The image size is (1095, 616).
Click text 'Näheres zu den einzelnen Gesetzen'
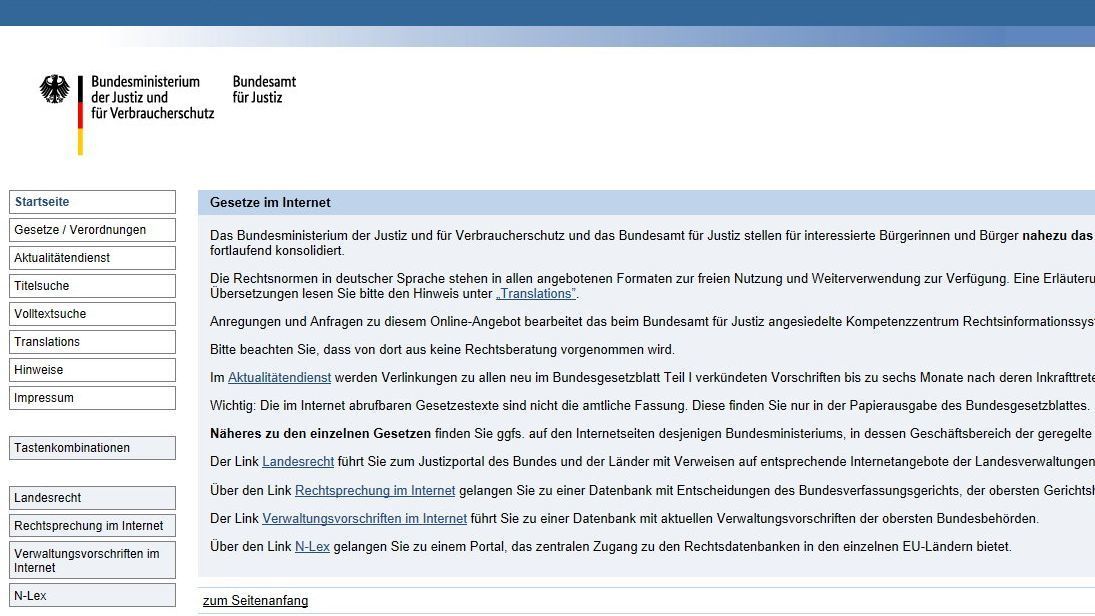click(x=321, y=433)
